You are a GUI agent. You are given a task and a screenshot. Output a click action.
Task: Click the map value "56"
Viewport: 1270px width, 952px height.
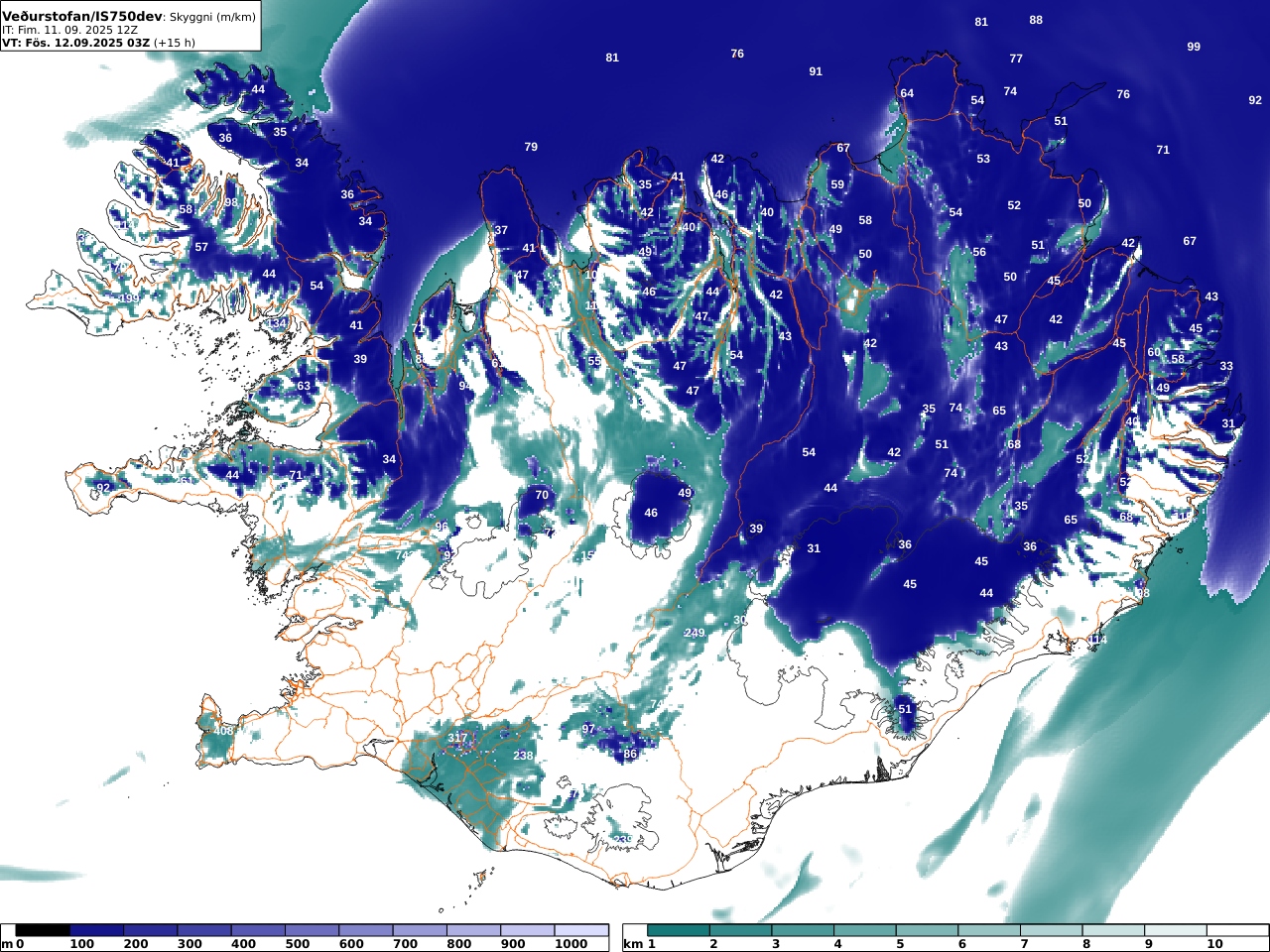(x=979, y=252)
